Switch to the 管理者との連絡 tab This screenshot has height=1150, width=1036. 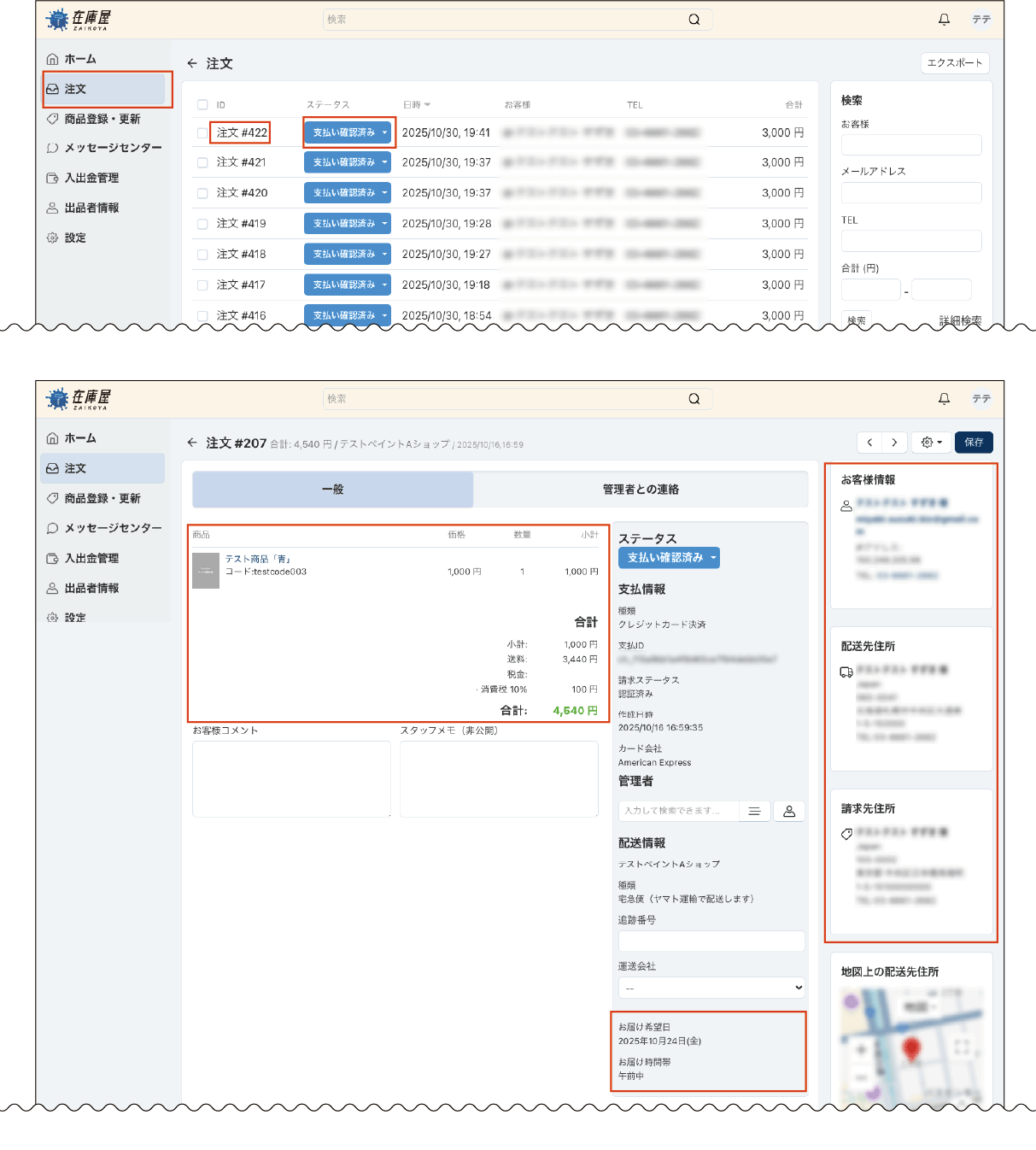(641, 490)
